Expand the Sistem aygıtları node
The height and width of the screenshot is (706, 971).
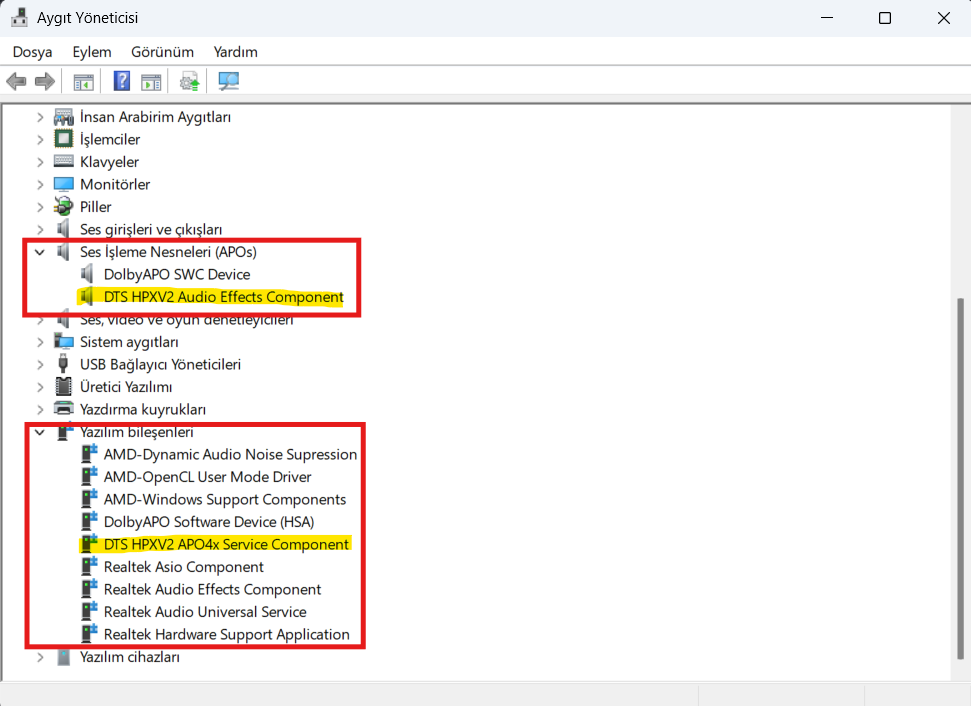click(40, 342)
